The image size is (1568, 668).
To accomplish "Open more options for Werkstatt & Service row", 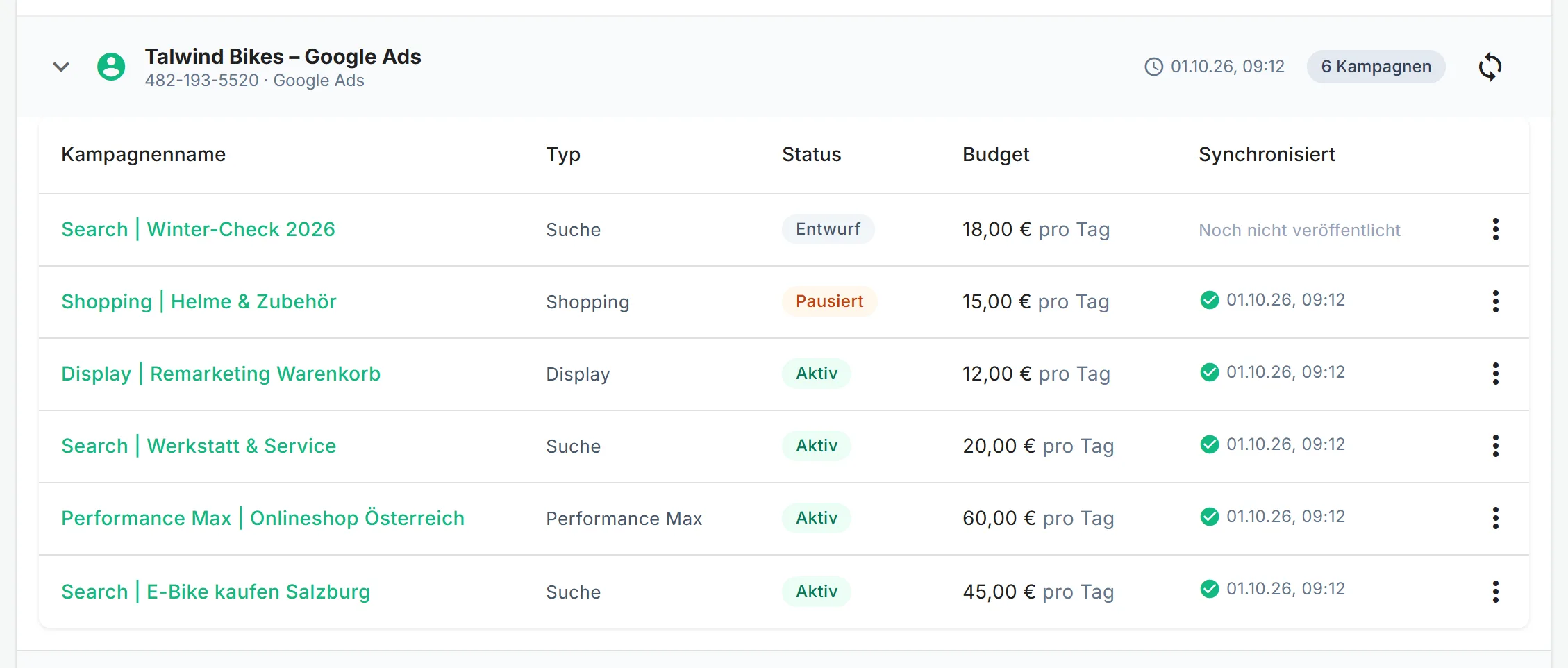I will coord(1495,446).
